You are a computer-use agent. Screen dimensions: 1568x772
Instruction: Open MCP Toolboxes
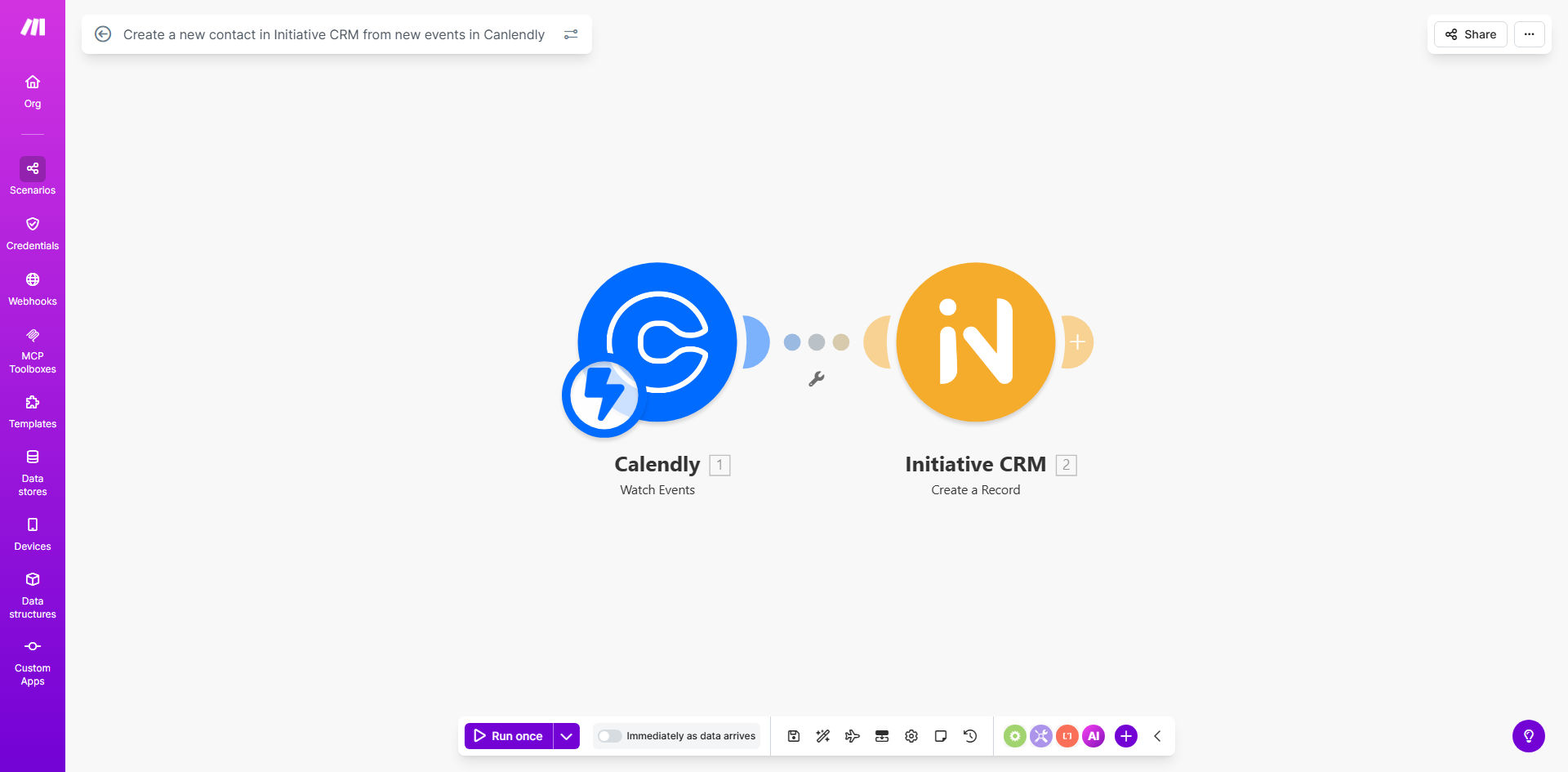click(33, 351)
